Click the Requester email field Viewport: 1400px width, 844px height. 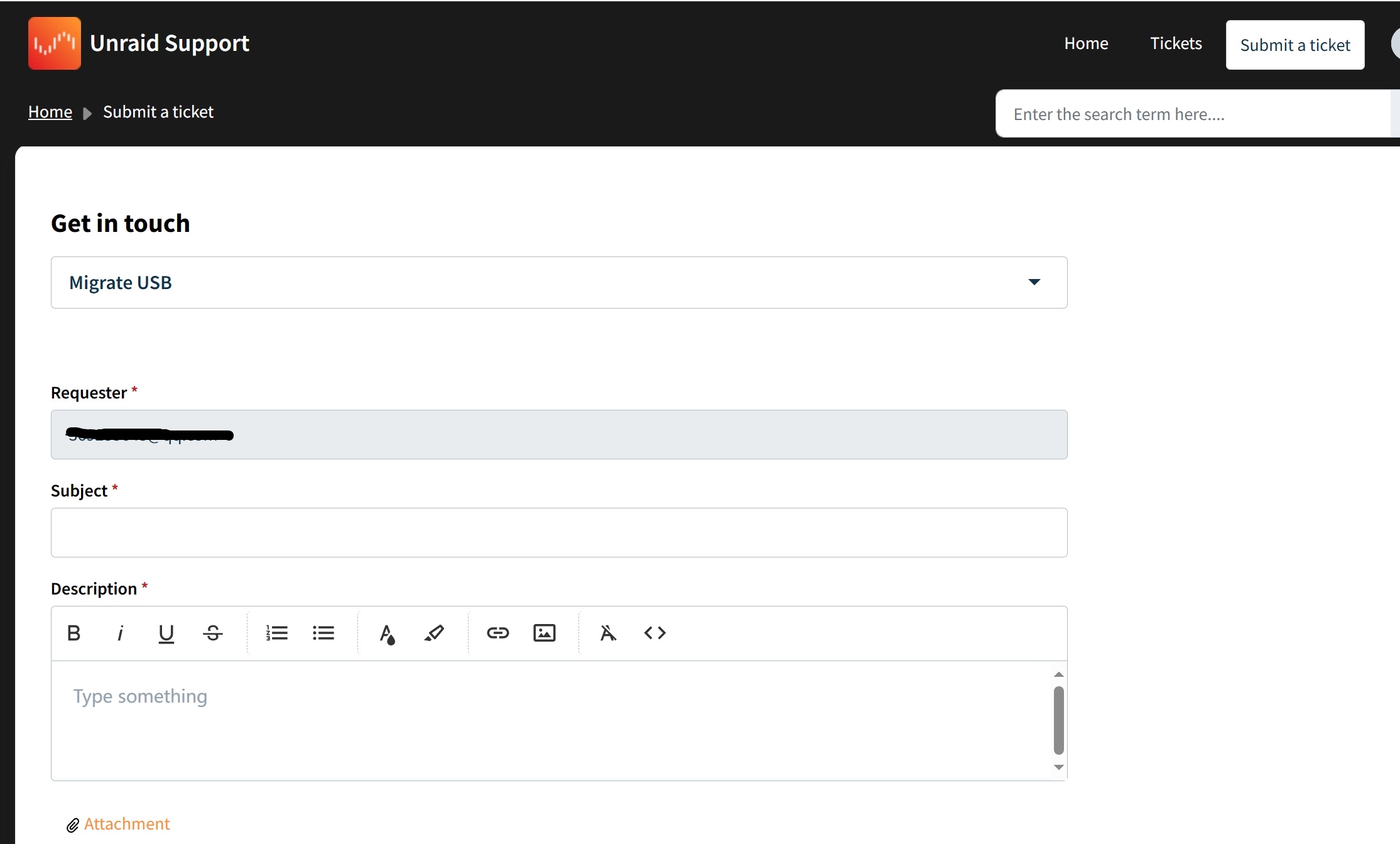(559, 434)
